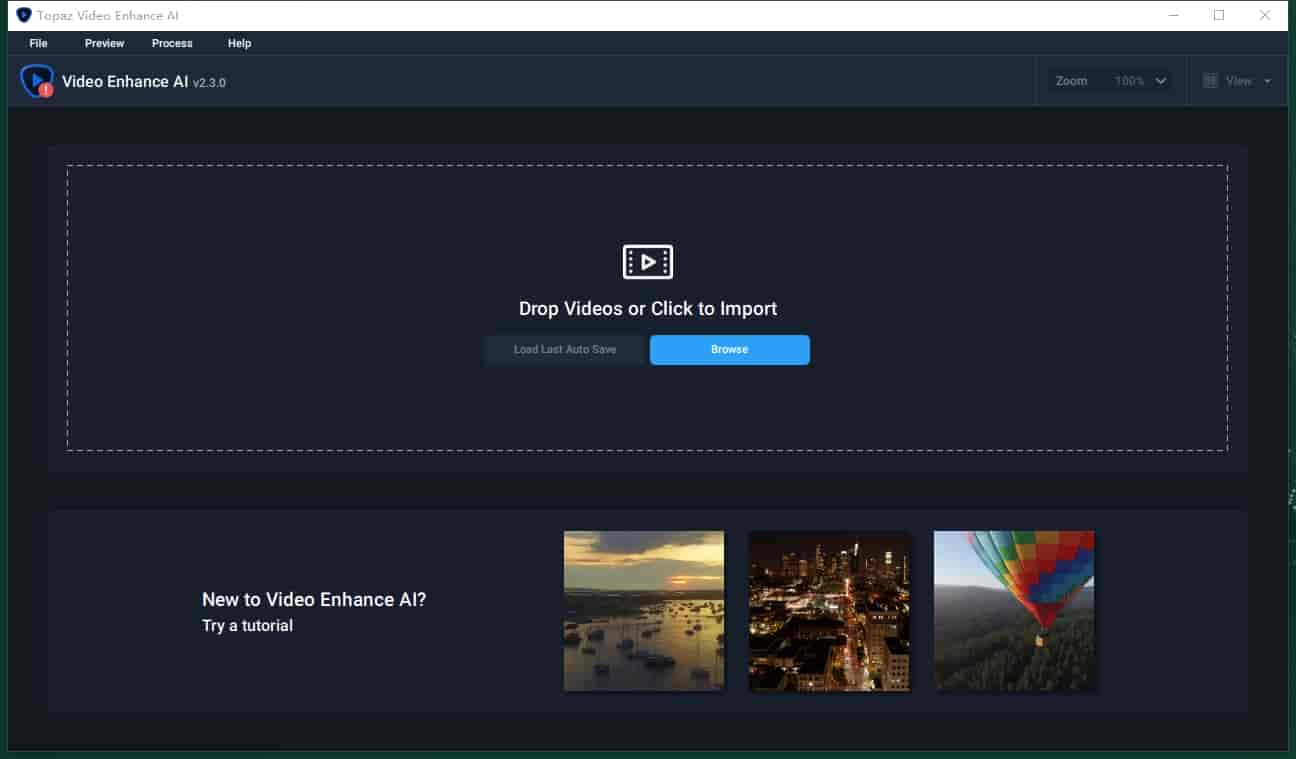Open the Process menu
Image resolution: width=1296 pixels, height=759 pixels.
point(171,43)
